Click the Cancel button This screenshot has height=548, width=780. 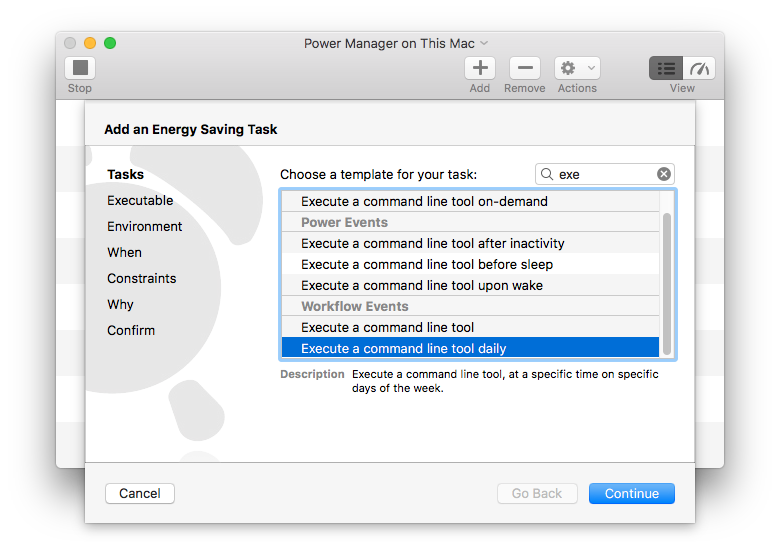coord(140,493)
